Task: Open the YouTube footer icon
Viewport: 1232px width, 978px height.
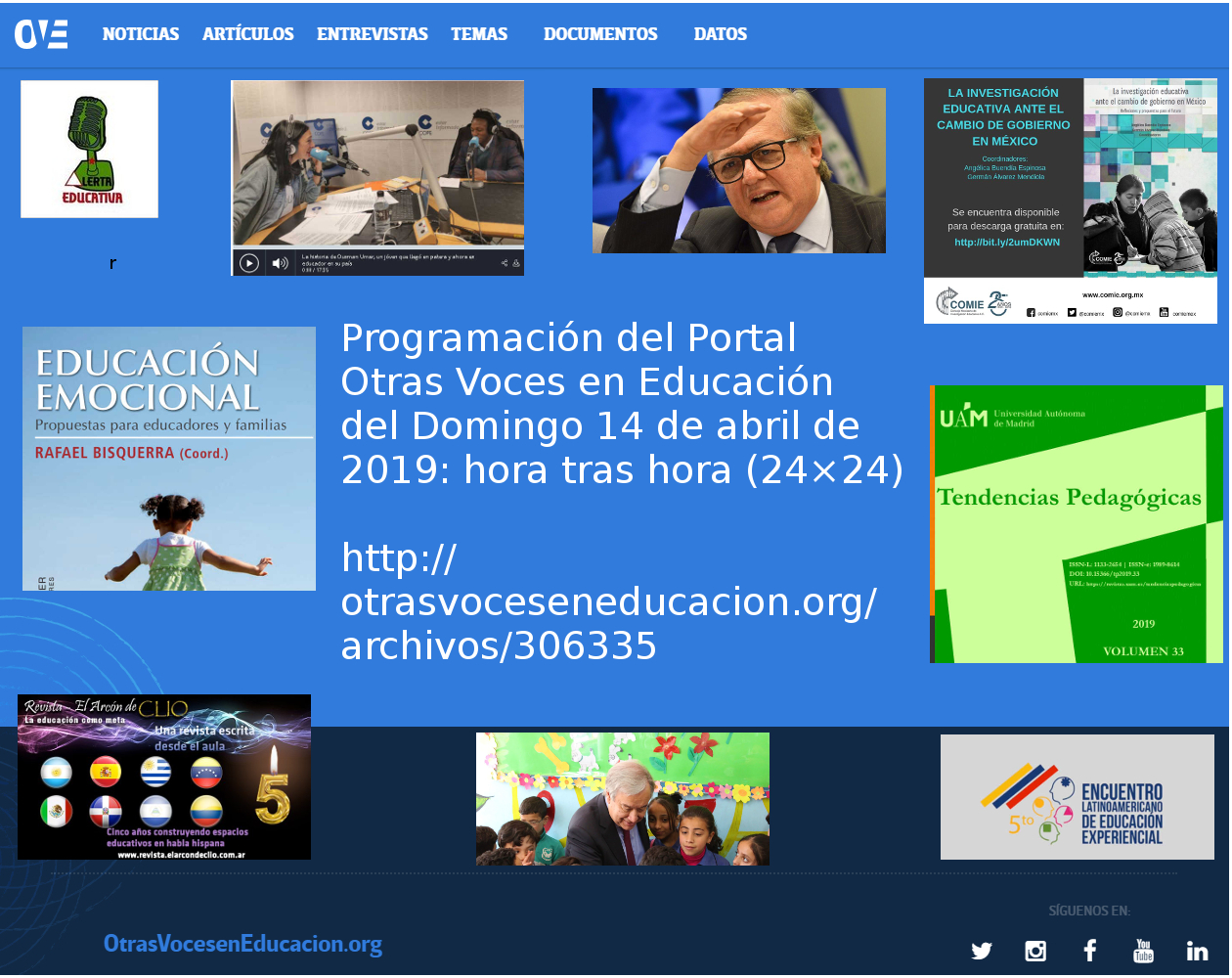Action: click(1143, 951)
